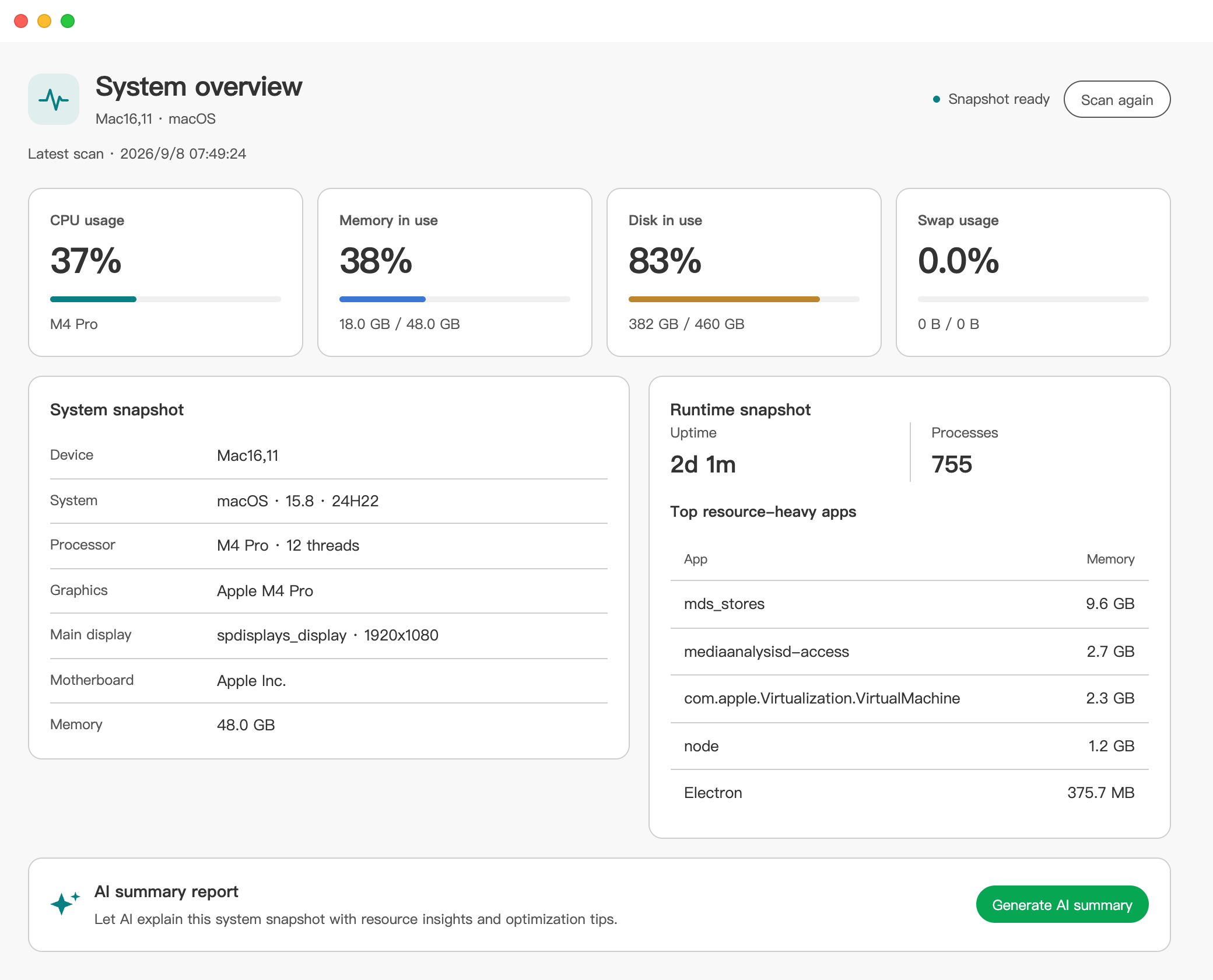This screenshot has width=1213, height=980.
Task: Click the Memory in use progress bar
Action: pos(455,299)
